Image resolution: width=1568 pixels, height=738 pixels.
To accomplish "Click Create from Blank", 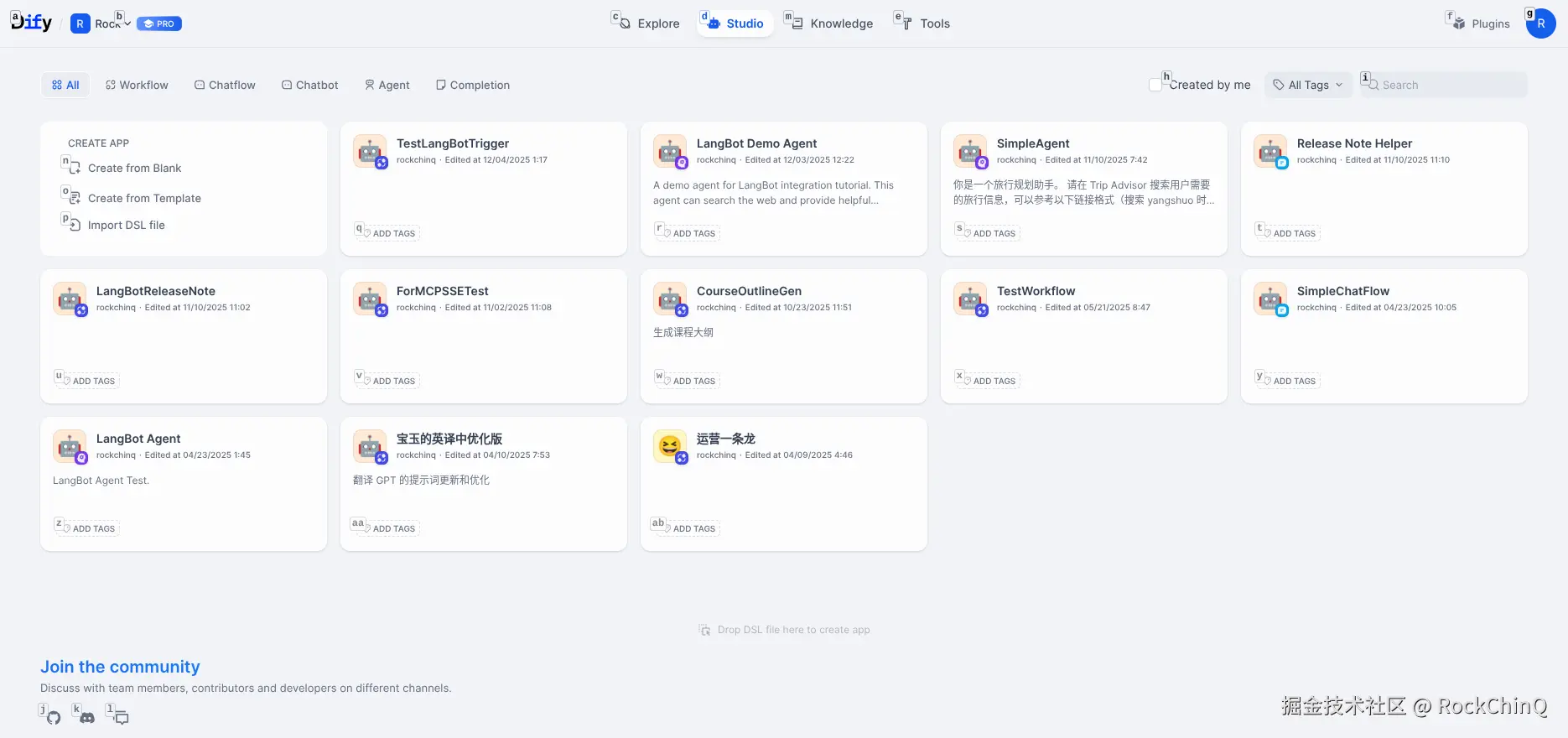I will click(134, 168).
